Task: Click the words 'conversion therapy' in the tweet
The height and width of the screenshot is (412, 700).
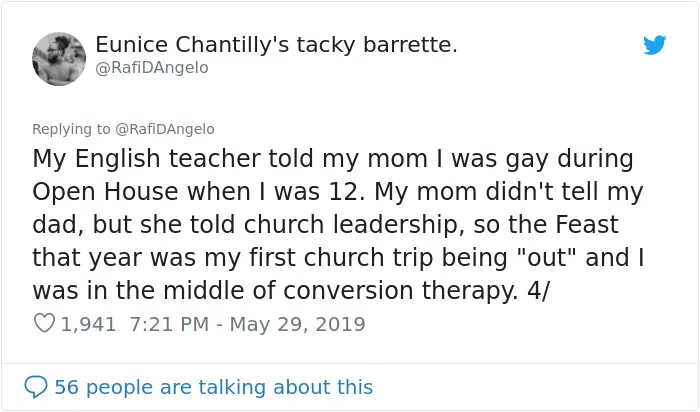Action: tap(400, 291)
